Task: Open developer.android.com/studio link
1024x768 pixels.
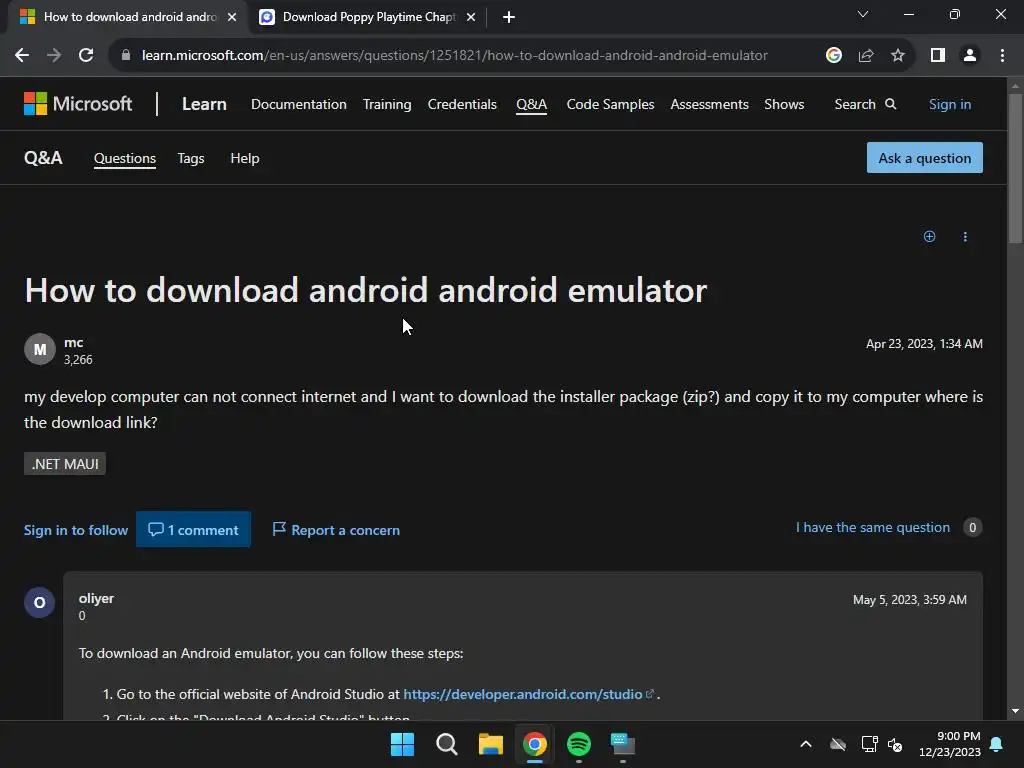Action: (523, 694)
